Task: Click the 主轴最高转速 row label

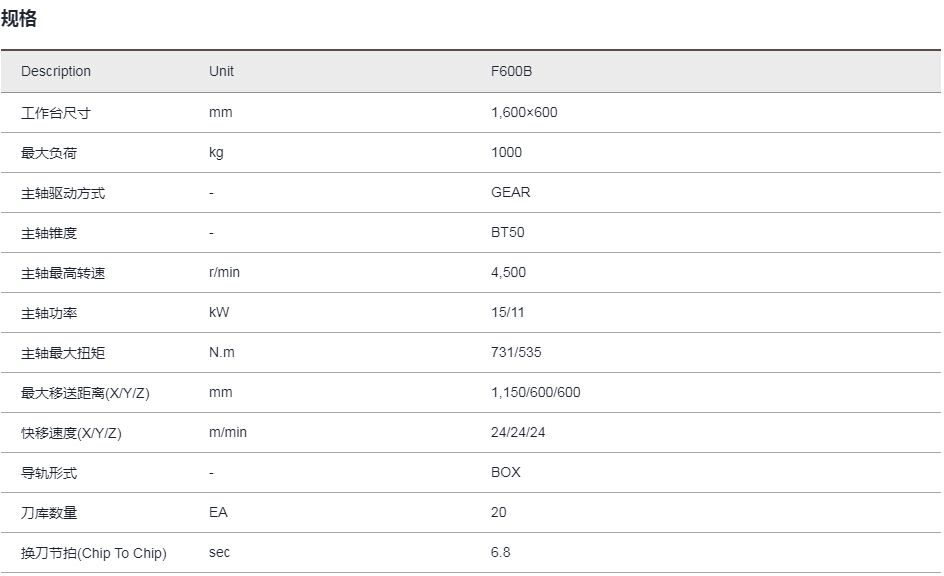Action: [x=63, y=273]
